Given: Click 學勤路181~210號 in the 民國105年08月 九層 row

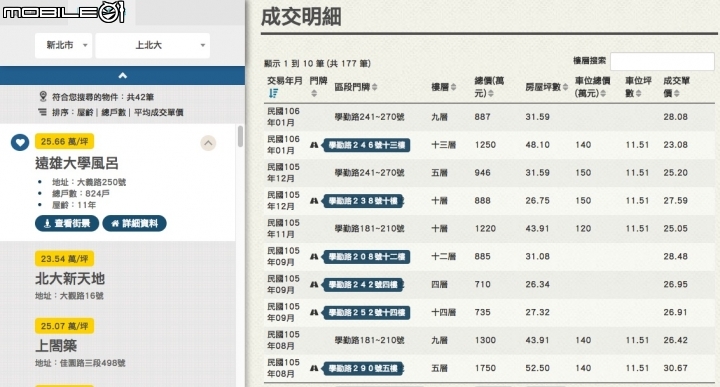Looking at the screenshot, I should point(369,340).
